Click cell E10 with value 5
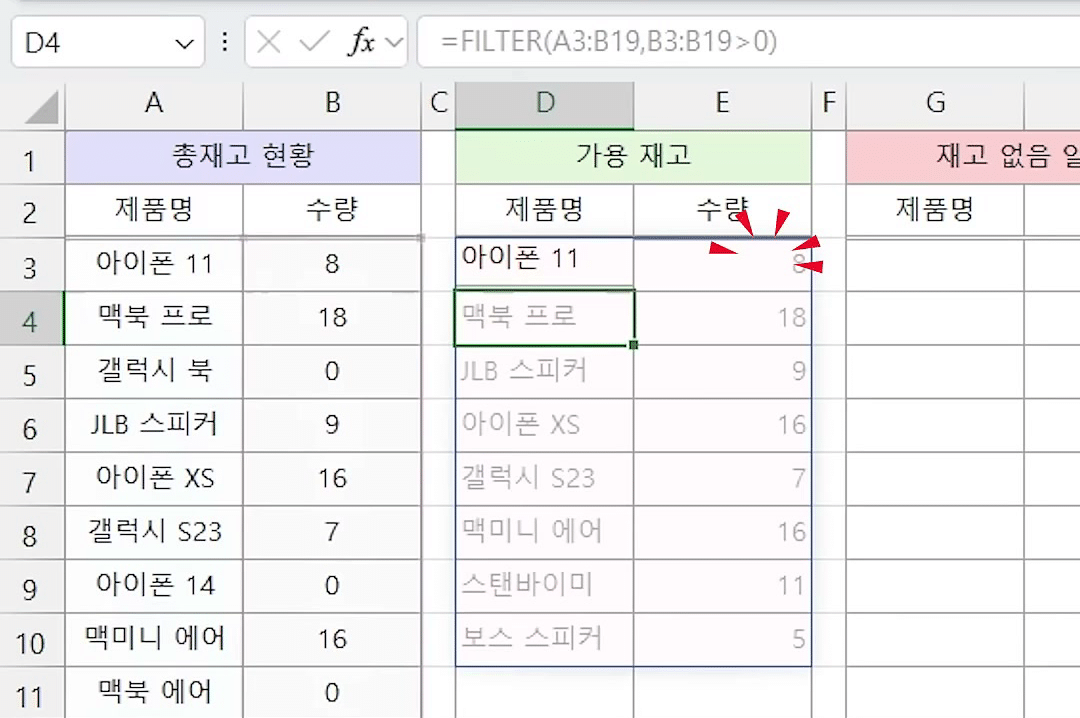 [722, 641]
